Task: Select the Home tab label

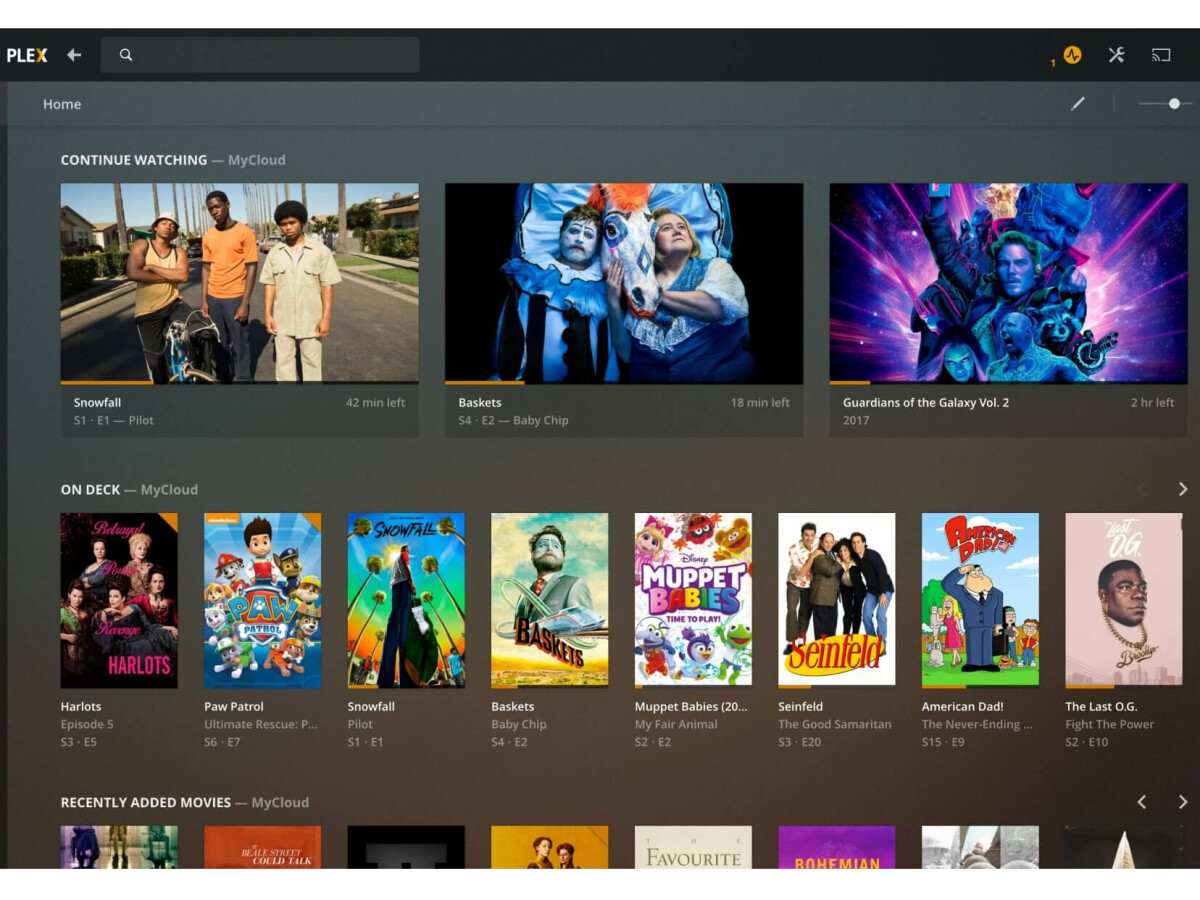Action: click(x=62, y=104)
